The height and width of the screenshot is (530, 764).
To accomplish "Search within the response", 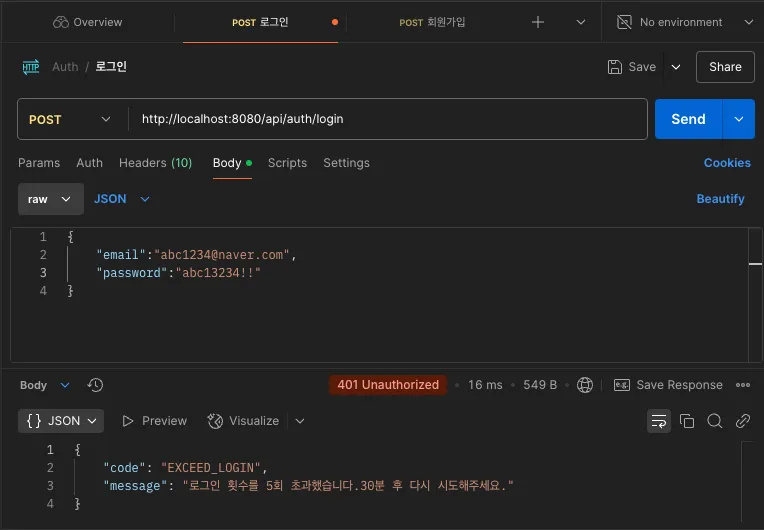I will coord(715,421).
